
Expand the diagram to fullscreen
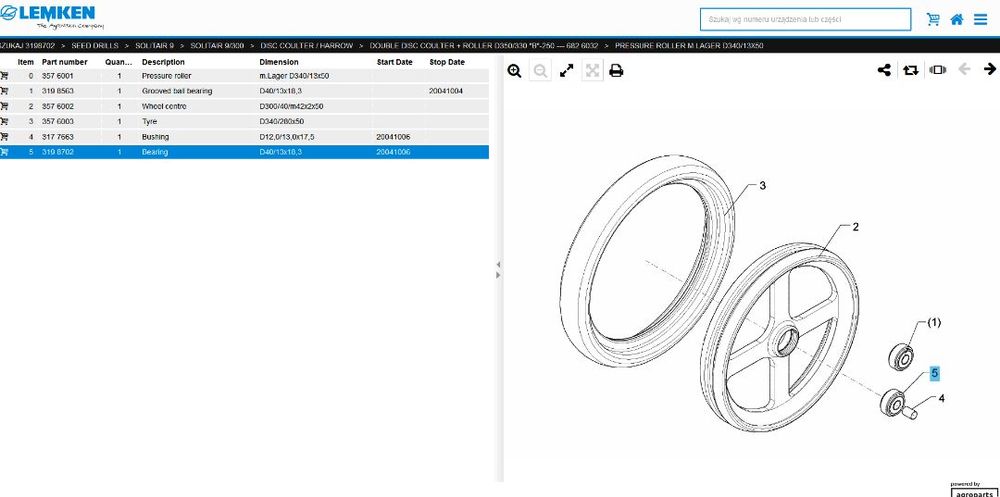[x=566, y=71]
